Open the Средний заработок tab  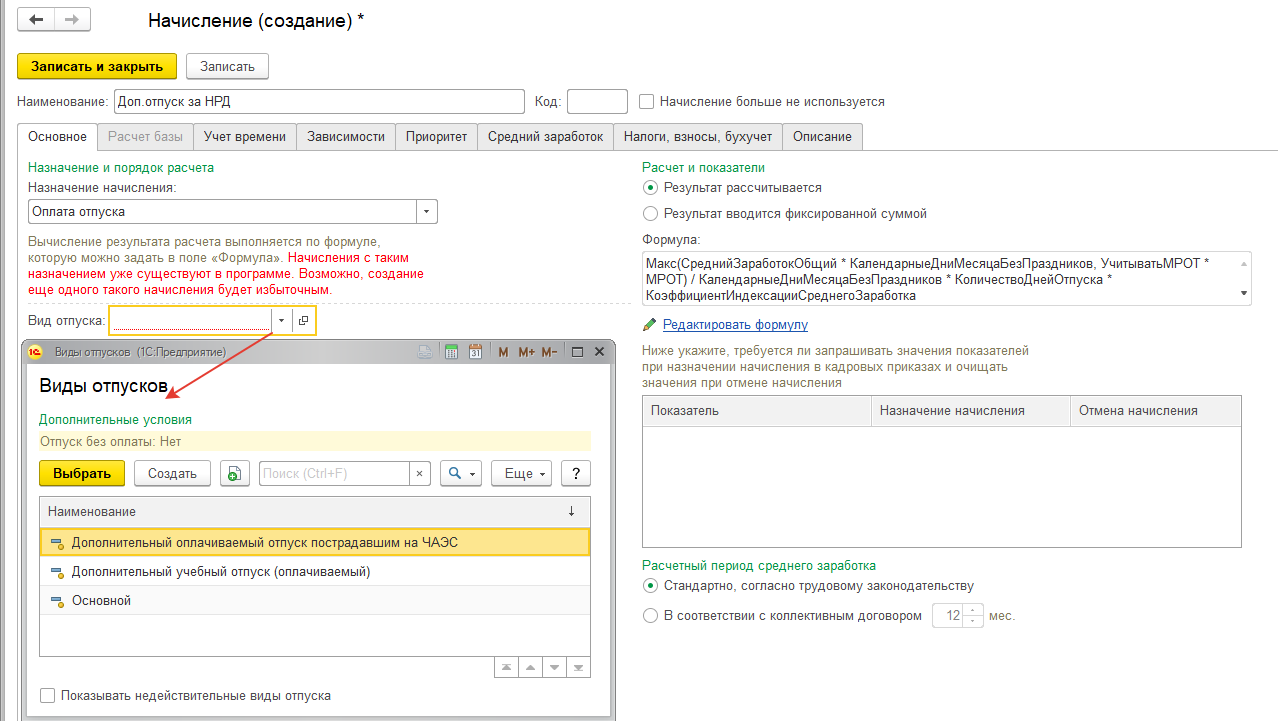click(x=546, y=137)
